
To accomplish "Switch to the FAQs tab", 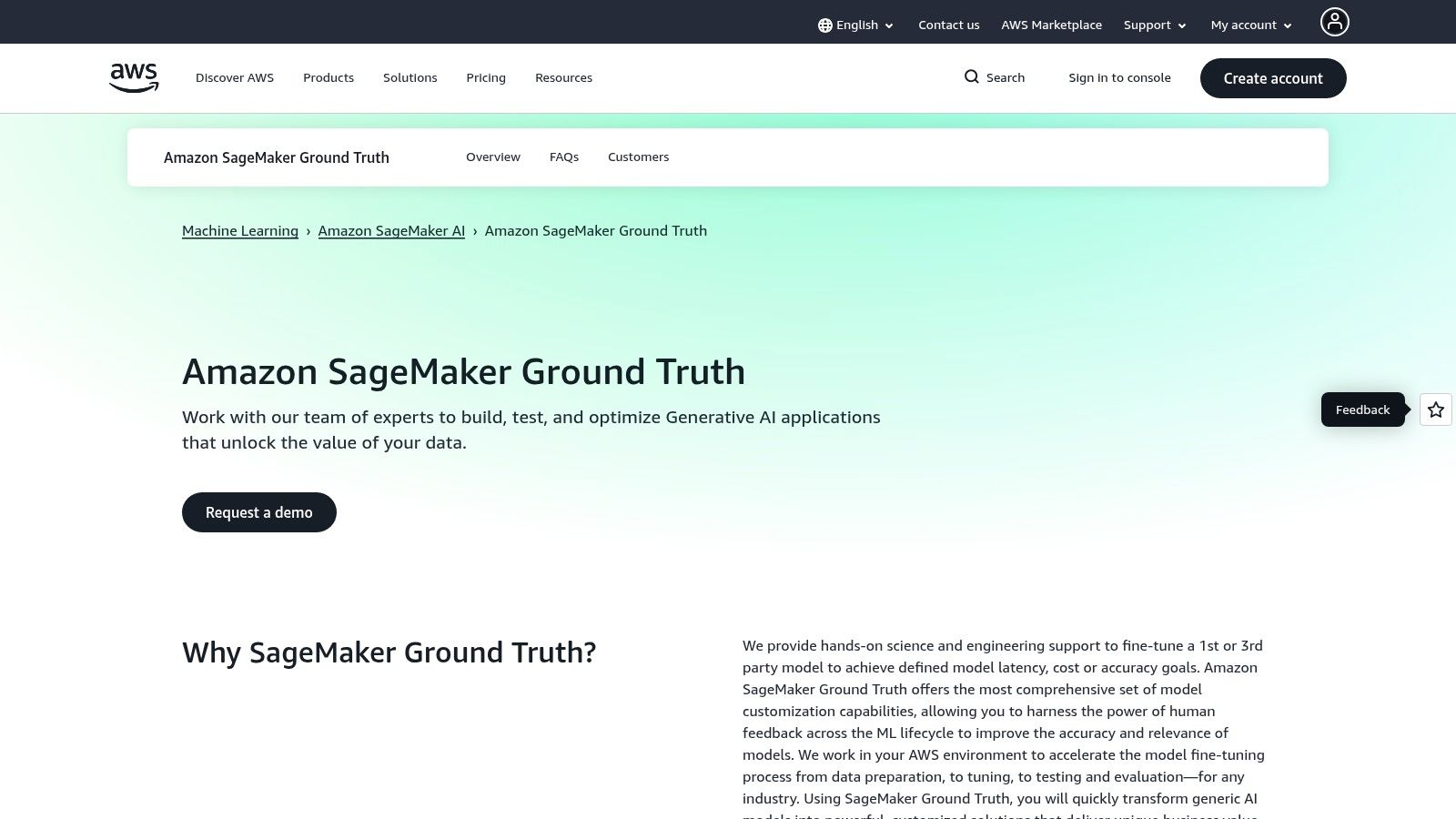I will [x=564, y=157].
